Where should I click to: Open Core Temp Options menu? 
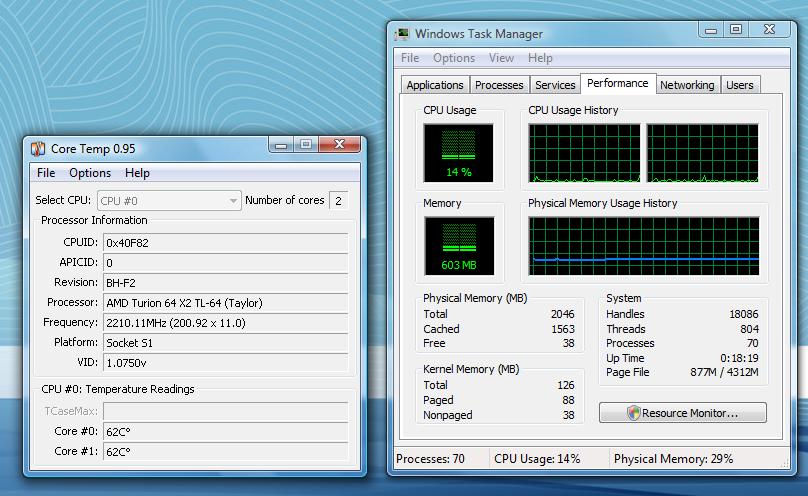tap(90, 173)
